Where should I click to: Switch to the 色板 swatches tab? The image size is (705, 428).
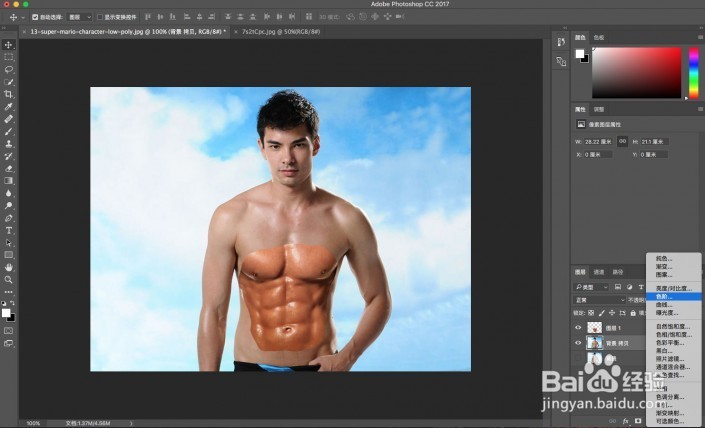pos(598,37)
